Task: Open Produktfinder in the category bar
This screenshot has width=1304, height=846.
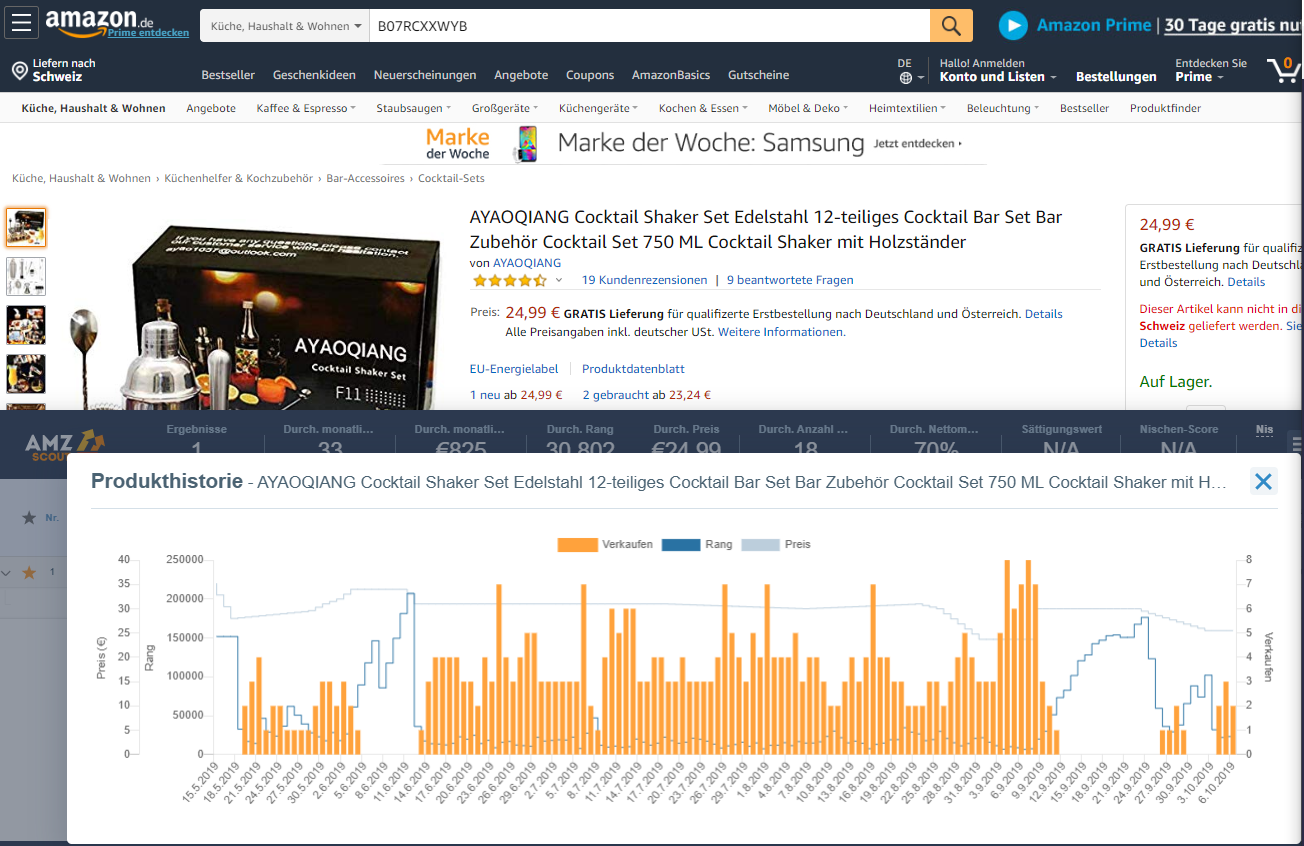Action: point(1165,108)
